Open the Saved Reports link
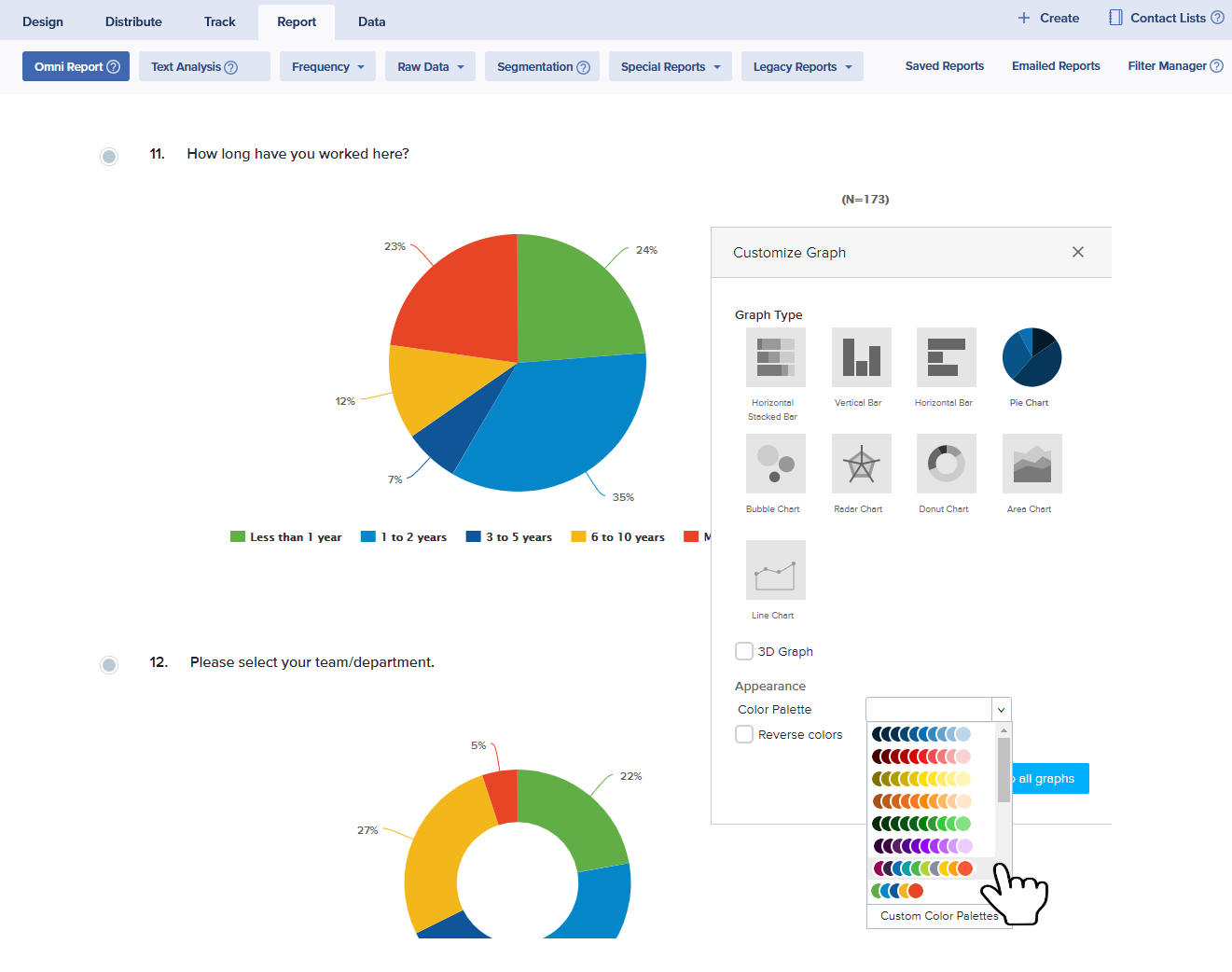 point(944,66)
